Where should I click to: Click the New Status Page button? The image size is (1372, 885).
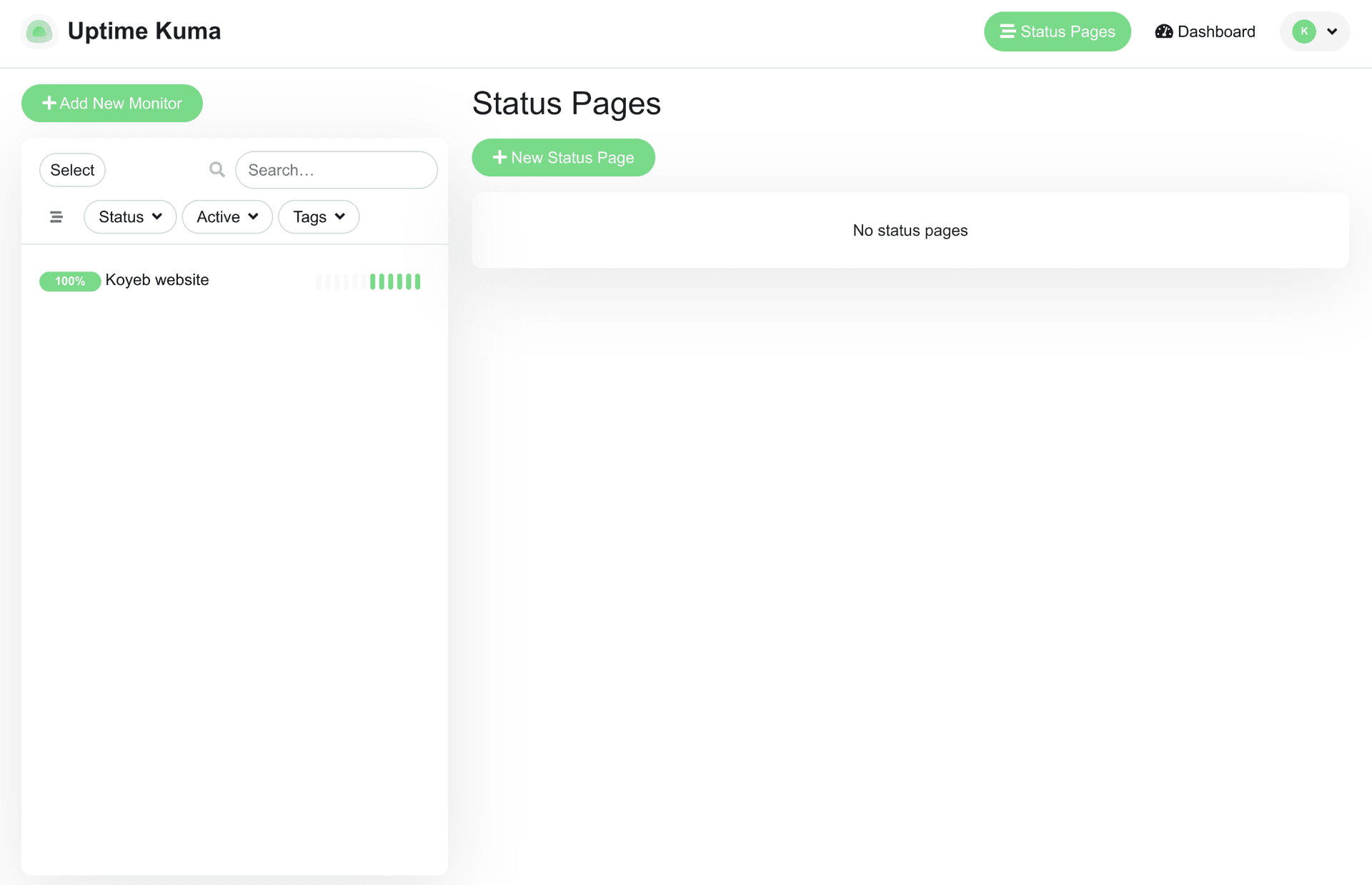point(563,157)
